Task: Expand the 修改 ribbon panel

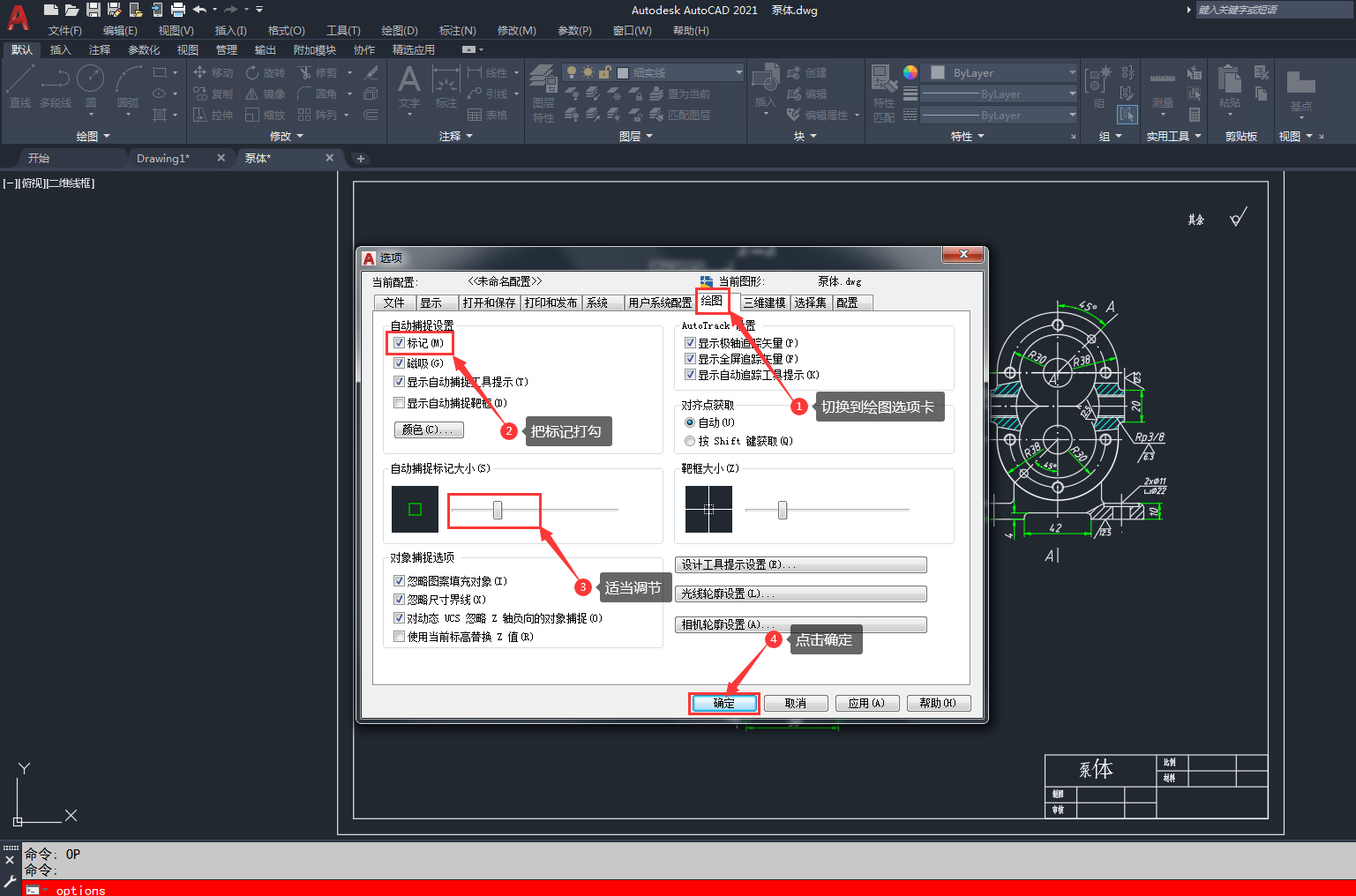Action: [x=287, y=136]
